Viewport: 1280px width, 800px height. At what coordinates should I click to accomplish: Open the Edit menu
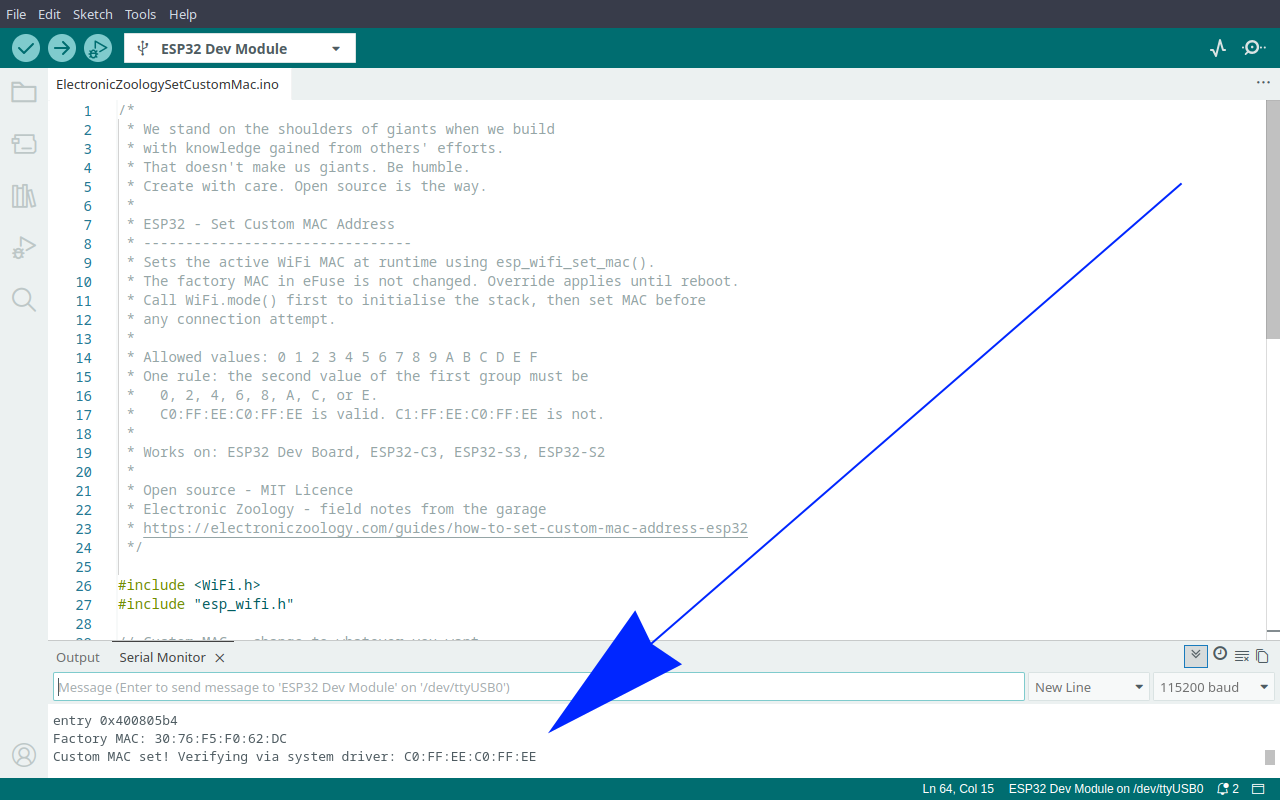coord(49,14)
